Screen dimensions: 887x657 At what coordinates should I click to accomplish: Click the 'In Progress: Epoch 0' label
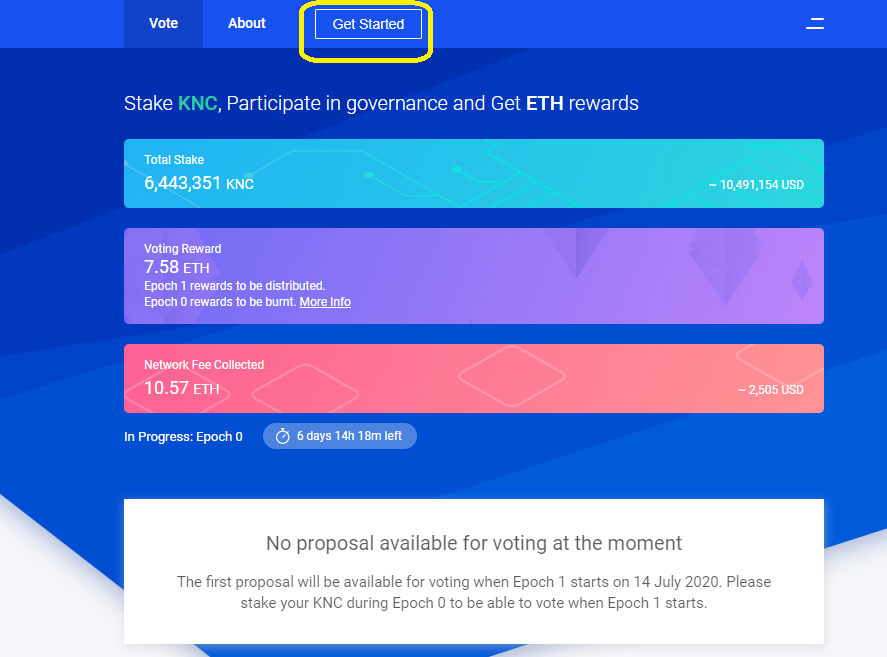tap(183, 436)
